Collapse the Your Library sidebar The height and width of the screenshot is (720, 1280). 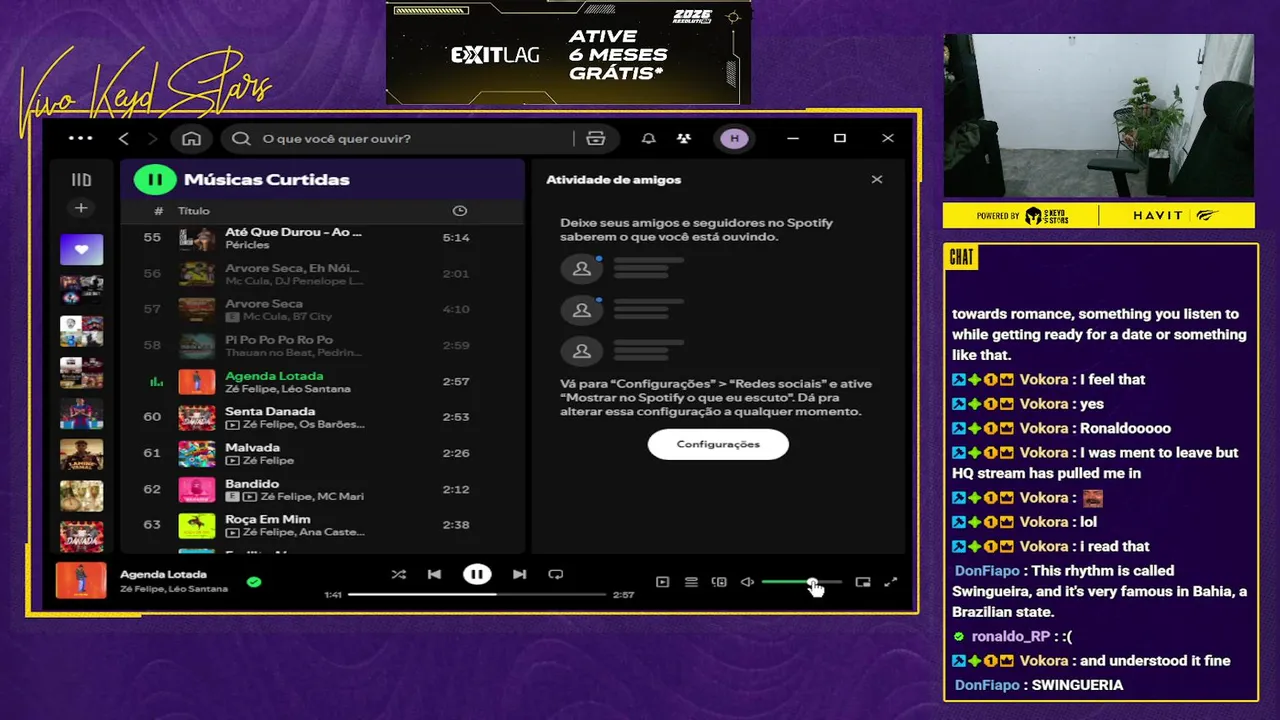pos(81,180)
